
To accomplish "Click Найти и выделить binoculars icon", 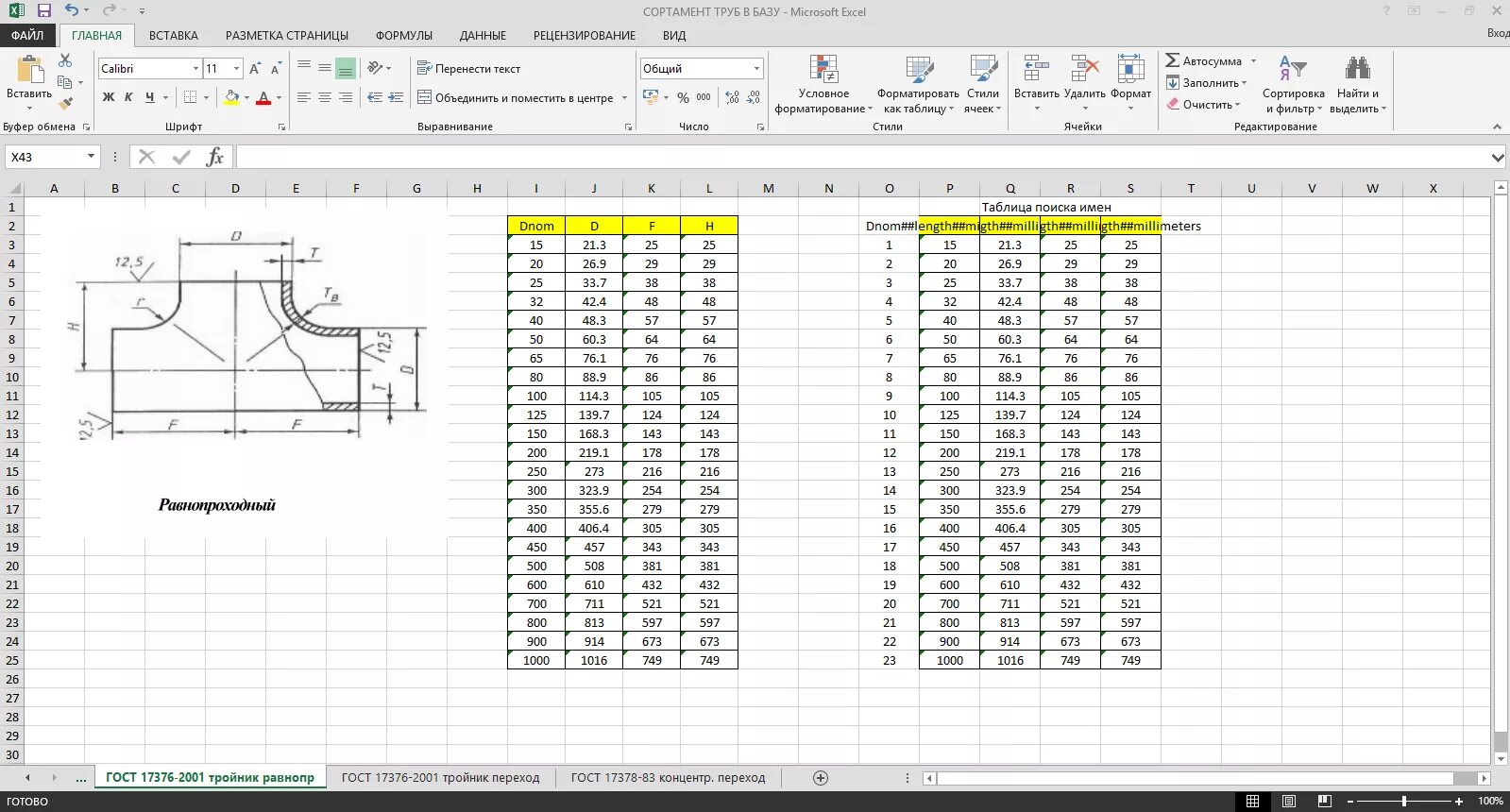I will coord(1357,69).
